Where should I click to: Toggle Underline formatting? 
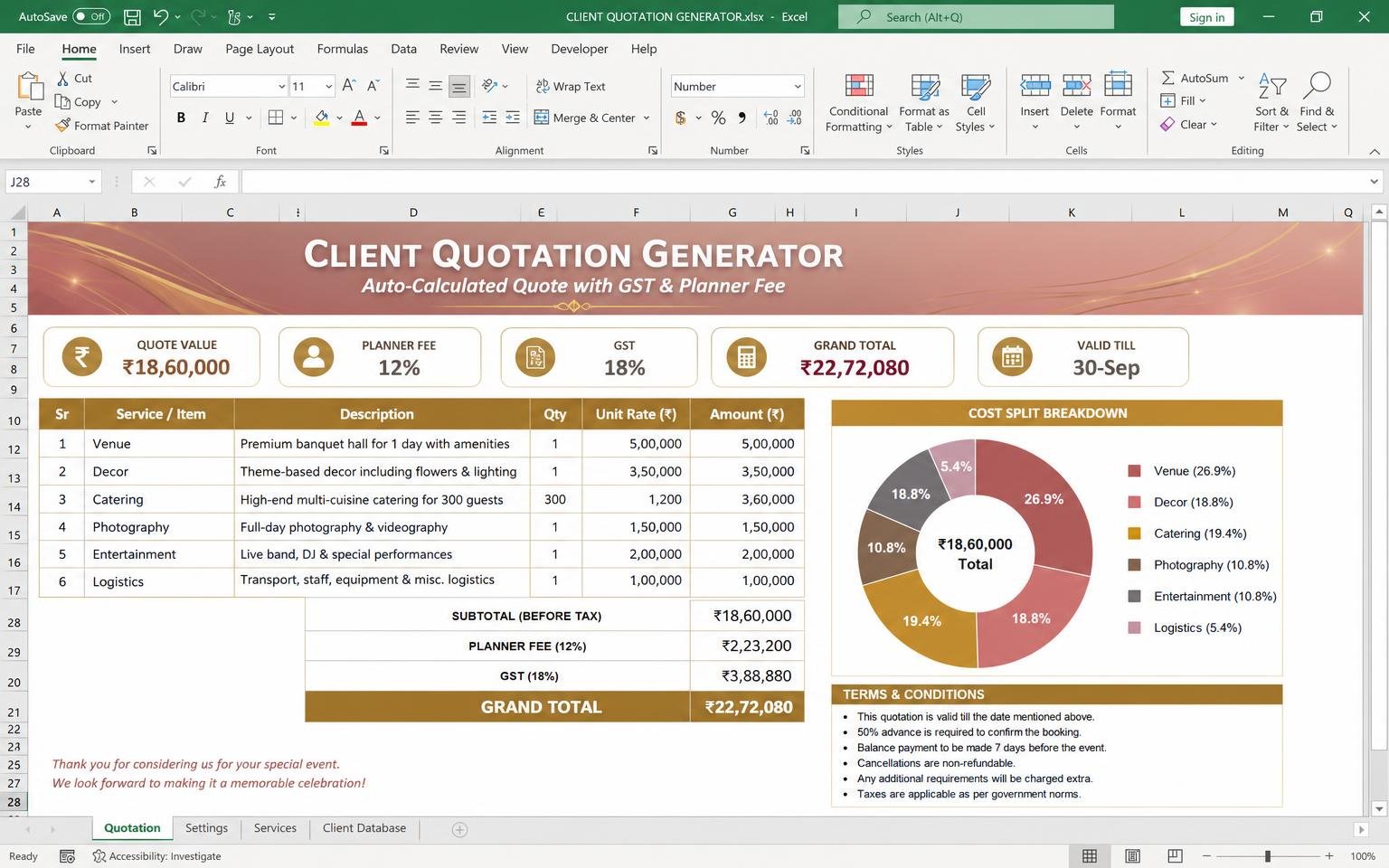[230, 118]
